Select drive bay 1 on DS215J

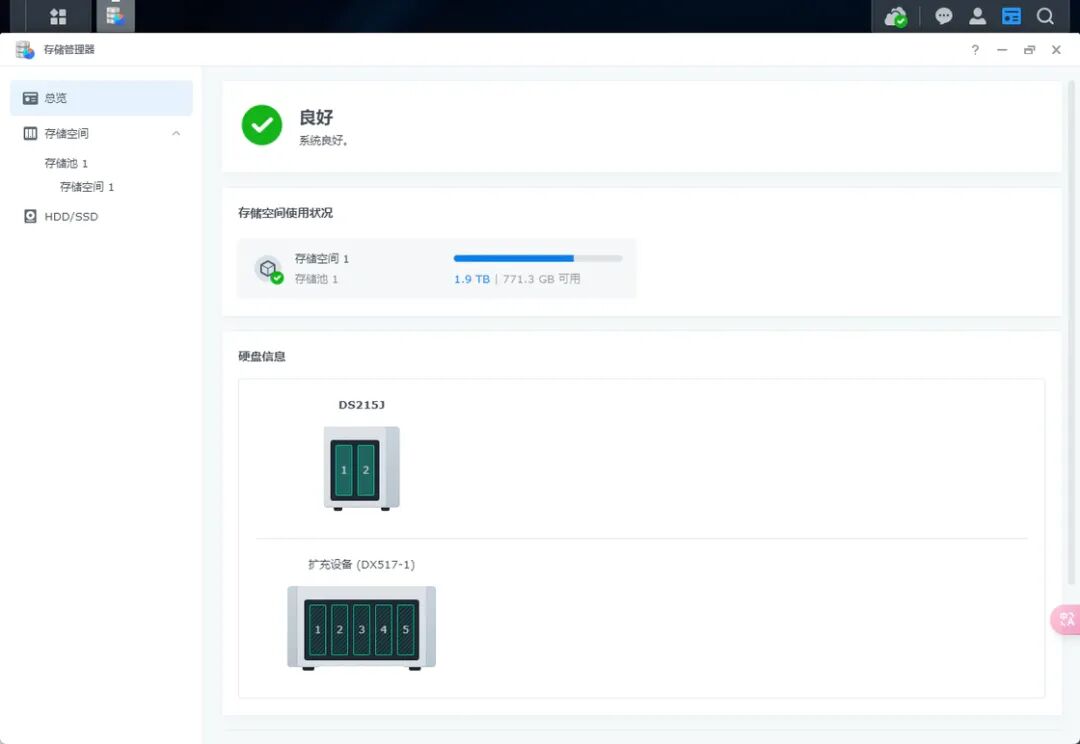[x=344, y=470]
